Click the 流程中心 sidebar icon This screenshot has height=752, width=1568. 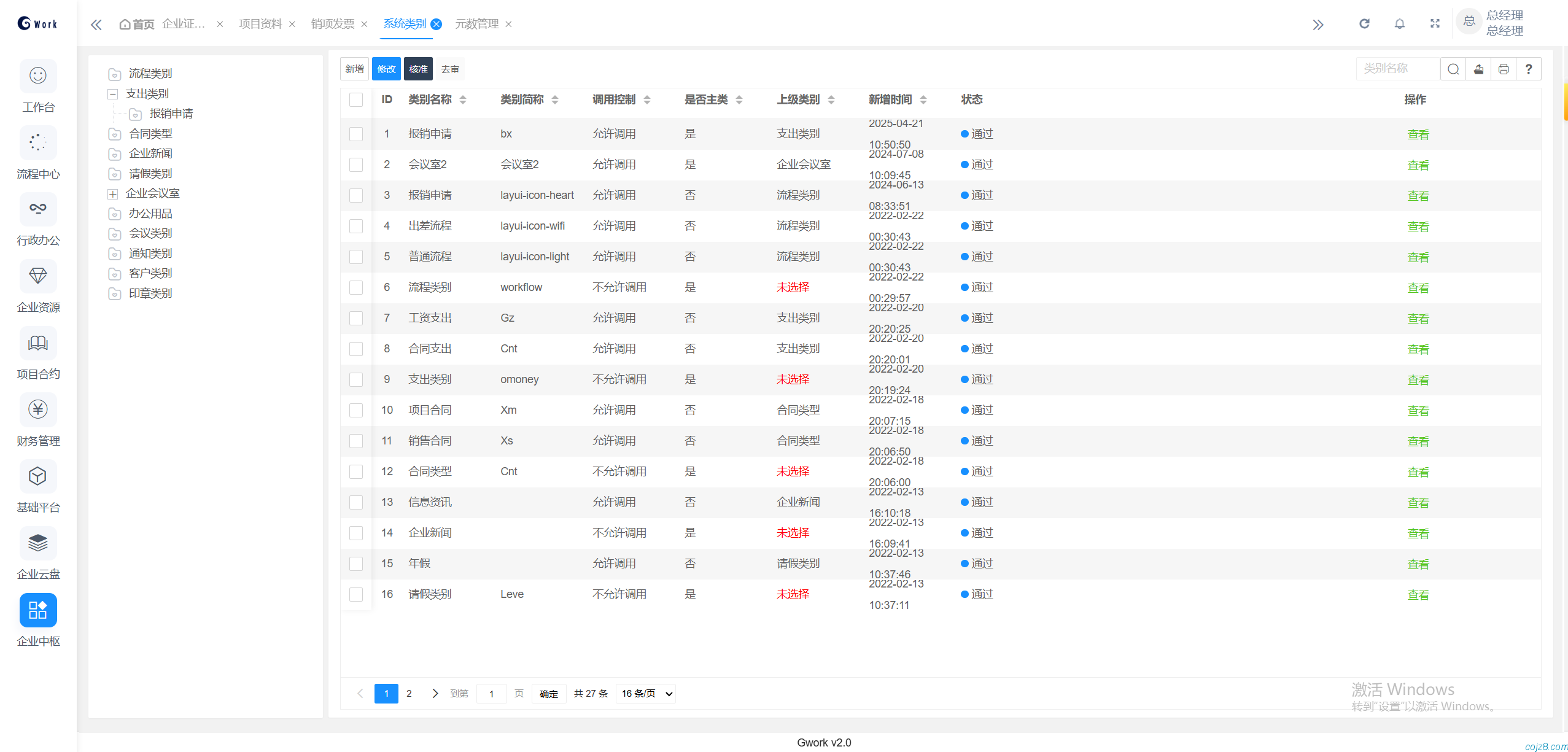tap(38, 143)
